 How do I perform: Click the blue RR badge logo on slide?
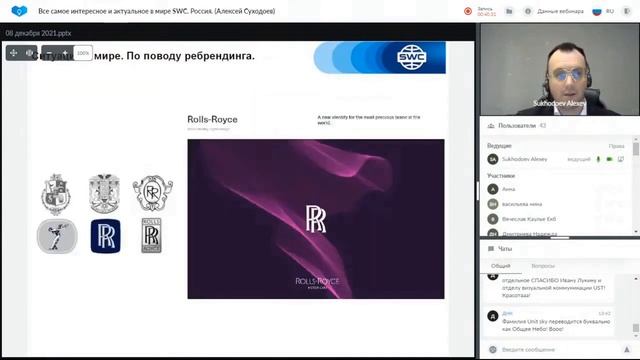[105, 236]
